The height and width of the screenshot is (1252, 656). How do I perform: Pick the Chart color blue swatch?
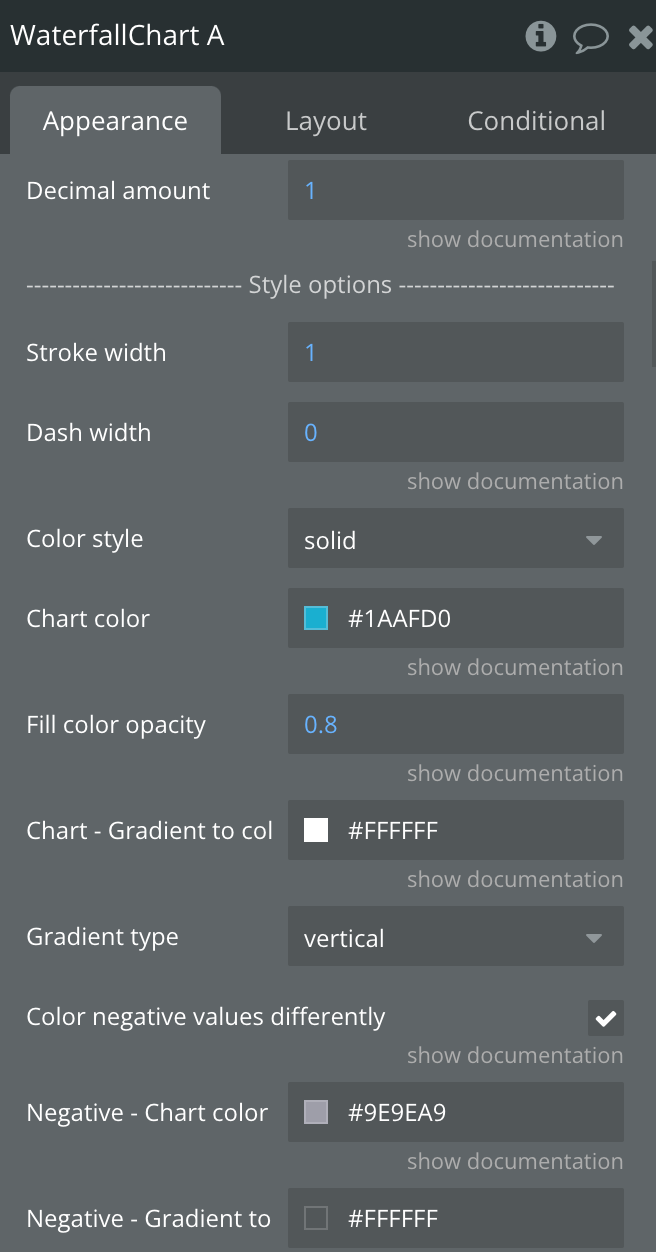coord(316,618)
